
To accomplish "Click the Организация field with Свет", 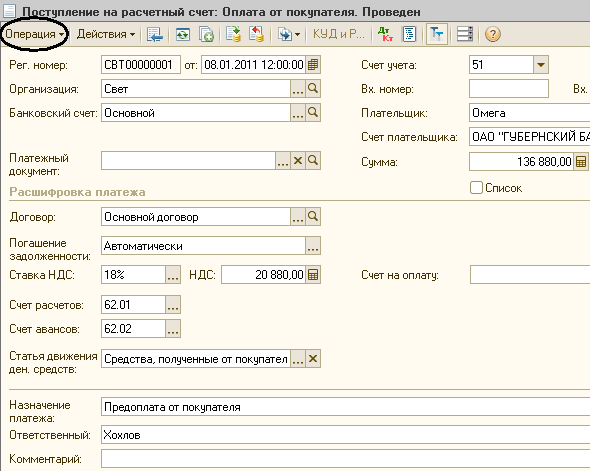I will [x=196, y=89].
